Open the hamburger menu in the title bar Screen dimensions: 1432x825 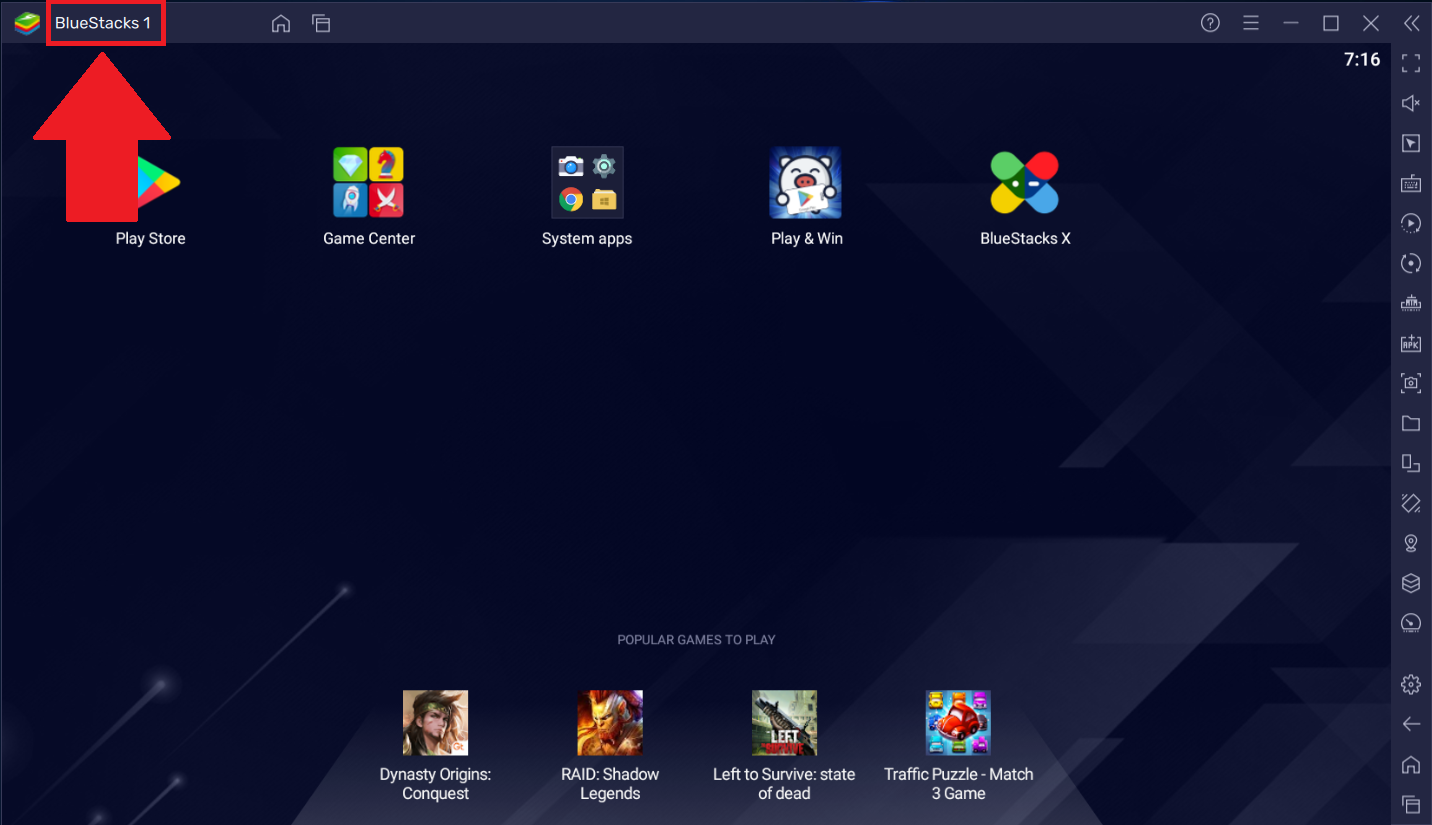coord(1250,23)
